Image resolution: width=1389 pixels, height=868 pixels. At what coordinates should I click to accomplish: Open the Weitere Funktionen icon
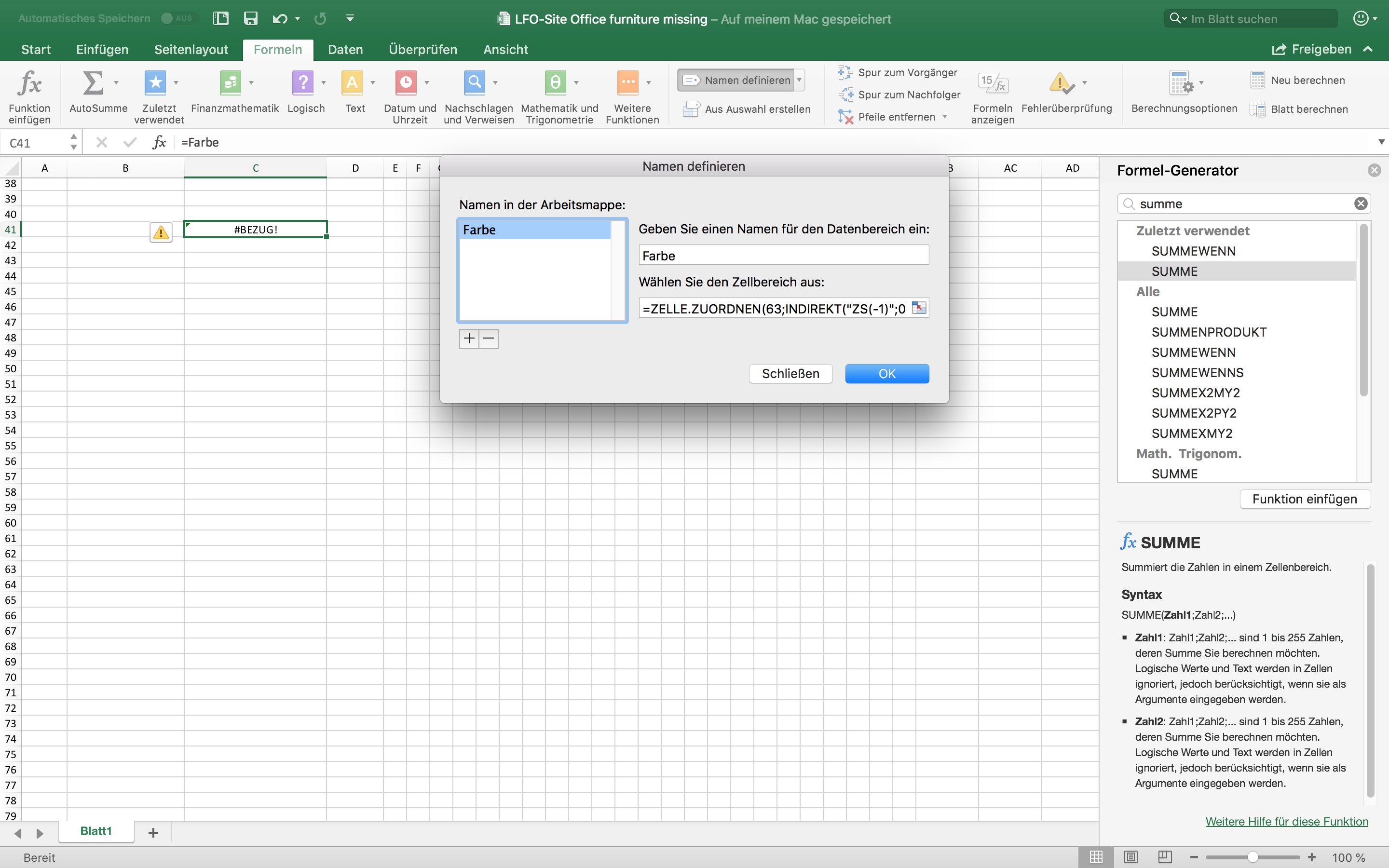pos(628,83)
